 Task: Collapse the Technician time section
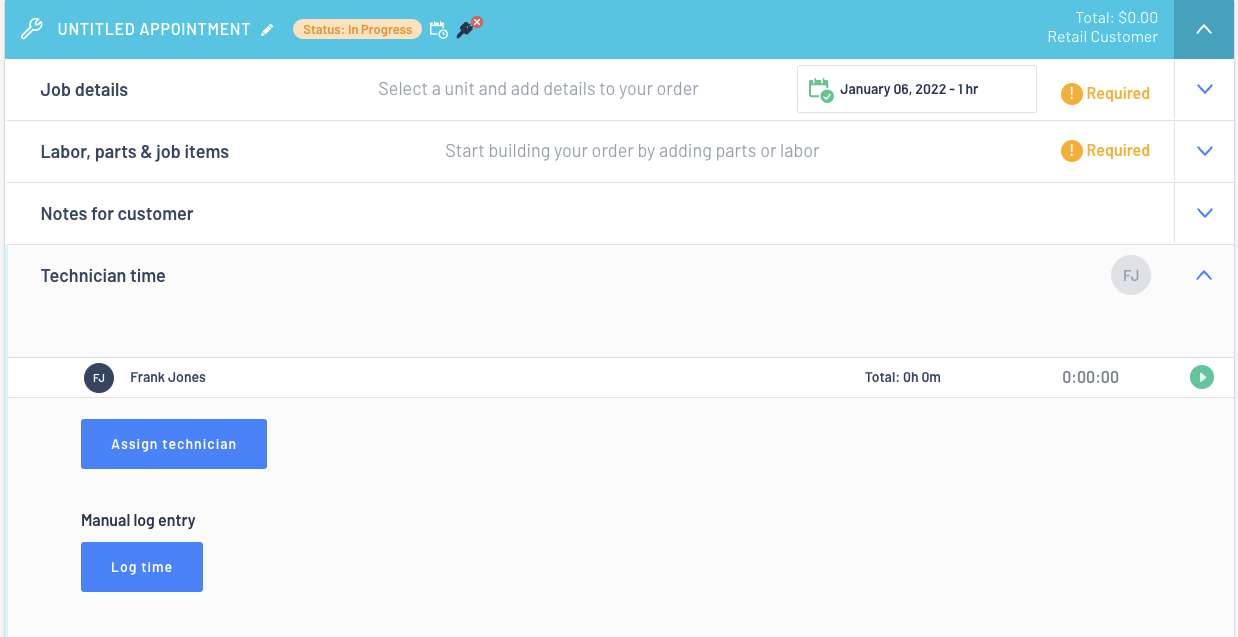click(1204, 275)
